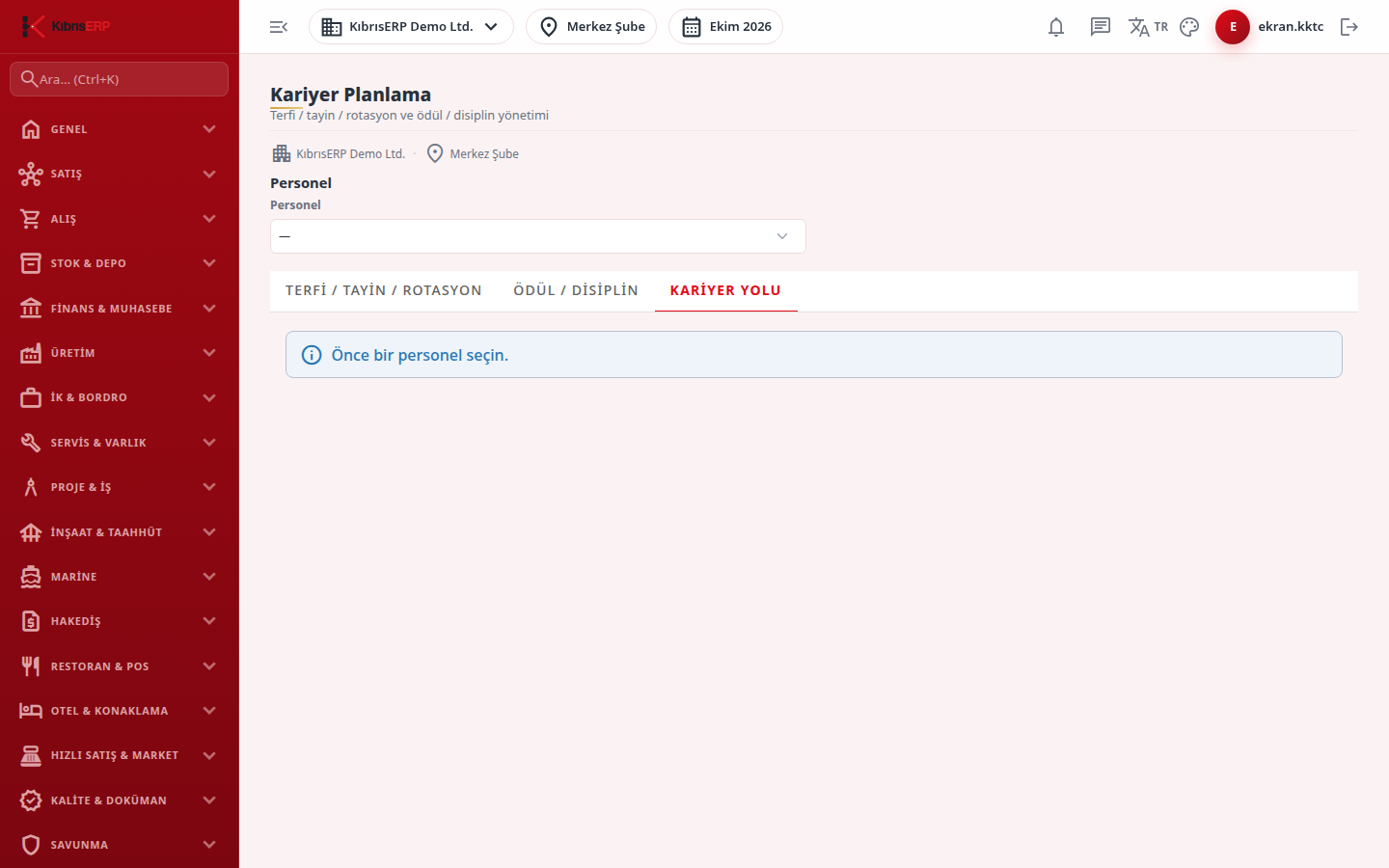The height and width of the screenshot is (868, 1389).
Task: Click the KıbrısERP logo
Action: coord(66,26)
